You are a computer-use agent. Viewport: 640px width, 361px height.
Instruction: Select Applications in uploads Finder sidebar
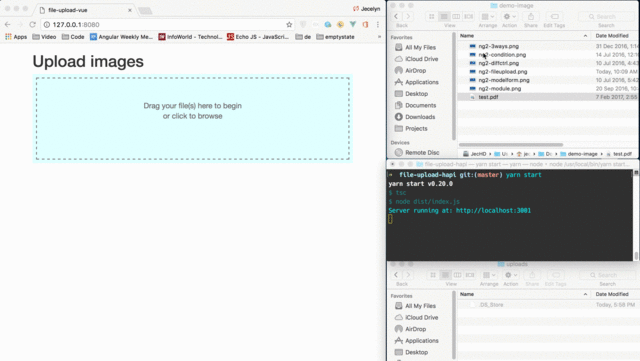[x=422, y=341]
